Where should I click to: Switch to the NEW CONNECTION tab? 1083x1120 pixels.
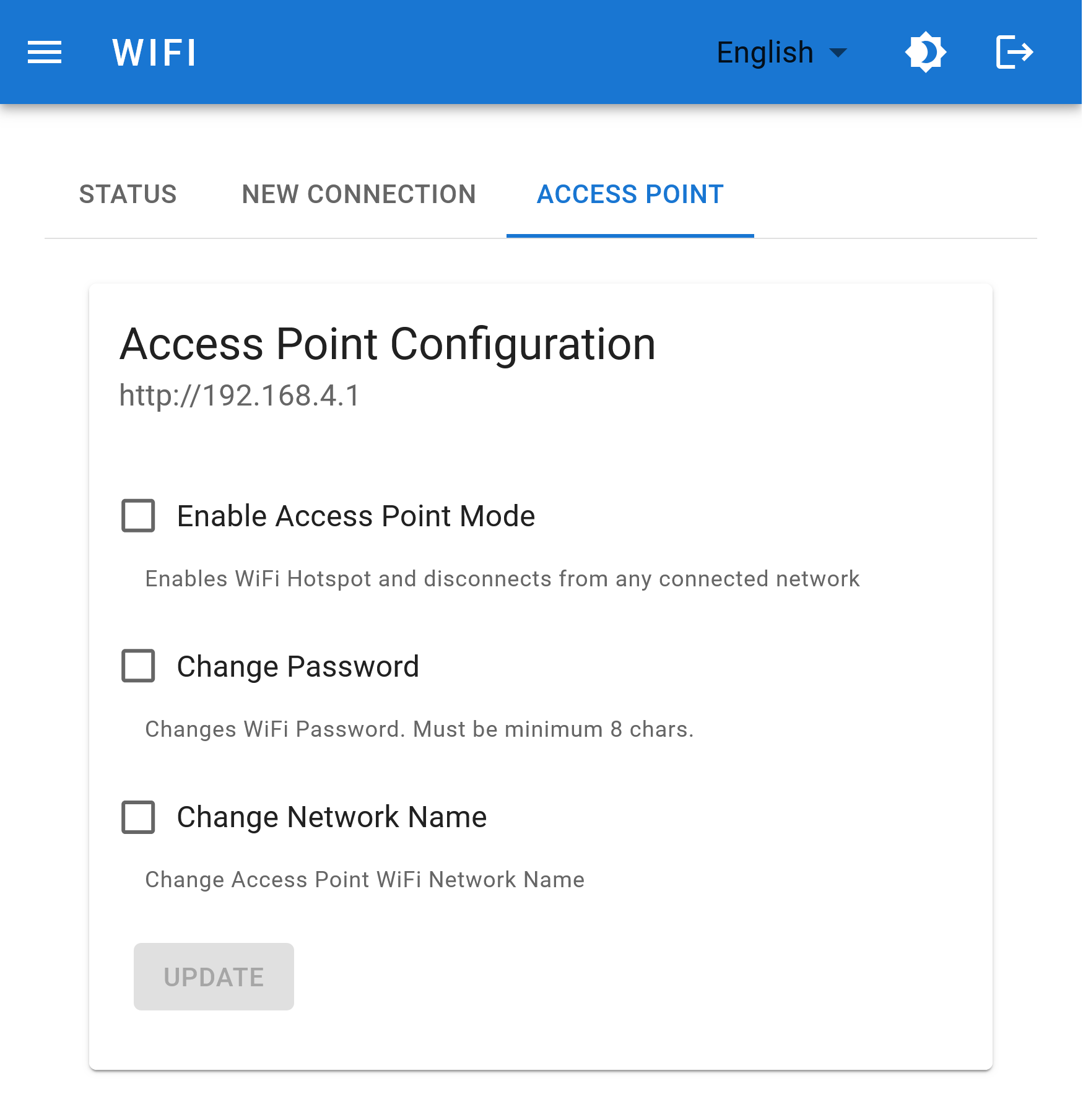pyautogui.click(x=359, y=194)
